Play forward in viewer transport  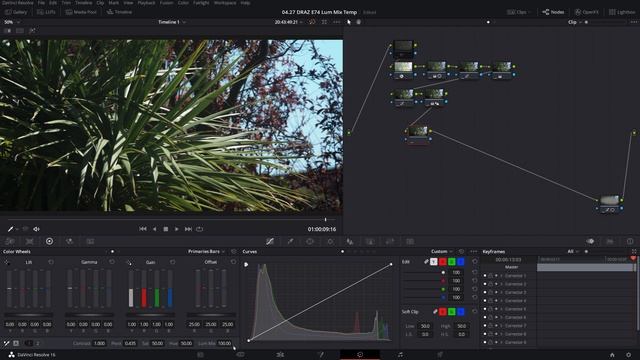coord(176,229)
